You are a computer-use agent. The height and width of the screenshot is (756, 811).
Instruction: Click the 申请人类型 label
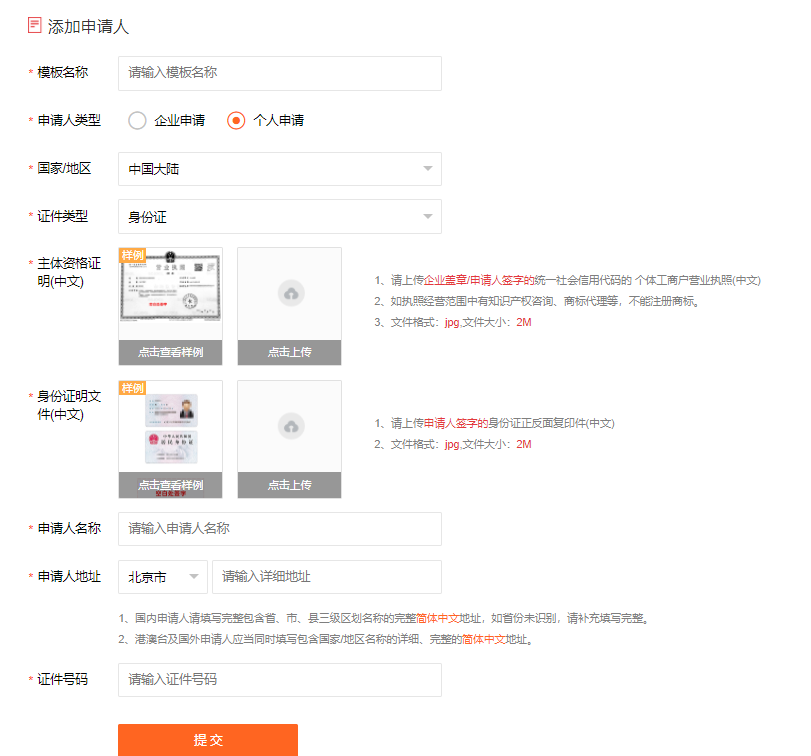point(69,120)
